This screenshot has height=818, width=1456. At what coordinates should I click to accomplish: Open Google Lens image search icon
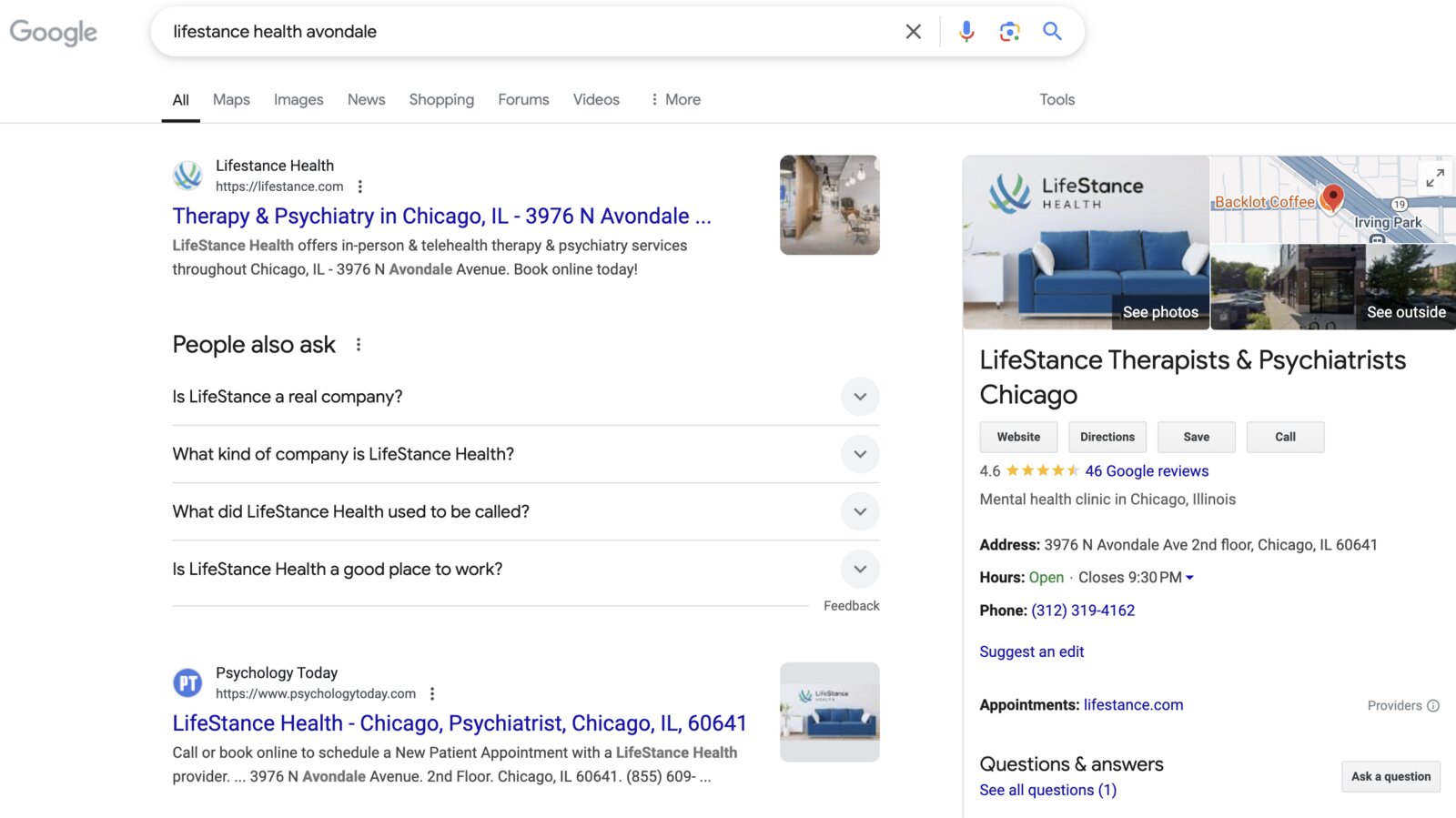[x=1009, y=32]
